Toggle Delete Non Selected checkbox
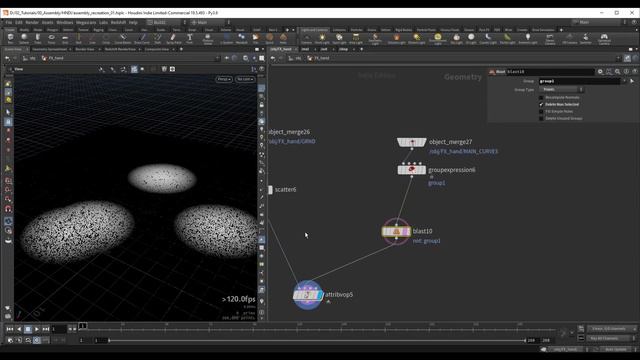The image size is (640, 360). pos(541,104)
